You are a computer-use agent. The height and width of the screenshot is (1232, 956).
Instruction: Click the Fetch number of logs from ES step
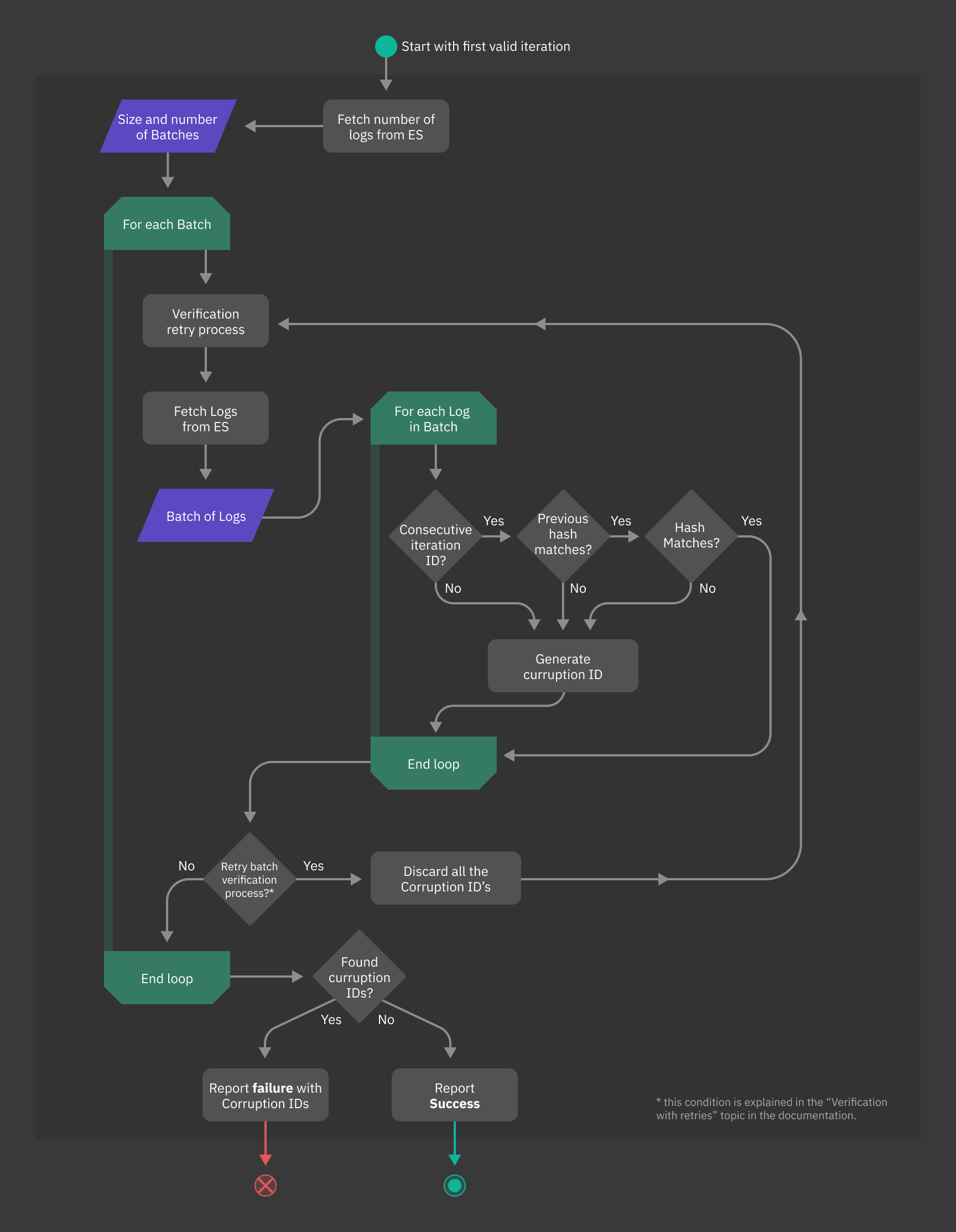click(x=386, y=126)
